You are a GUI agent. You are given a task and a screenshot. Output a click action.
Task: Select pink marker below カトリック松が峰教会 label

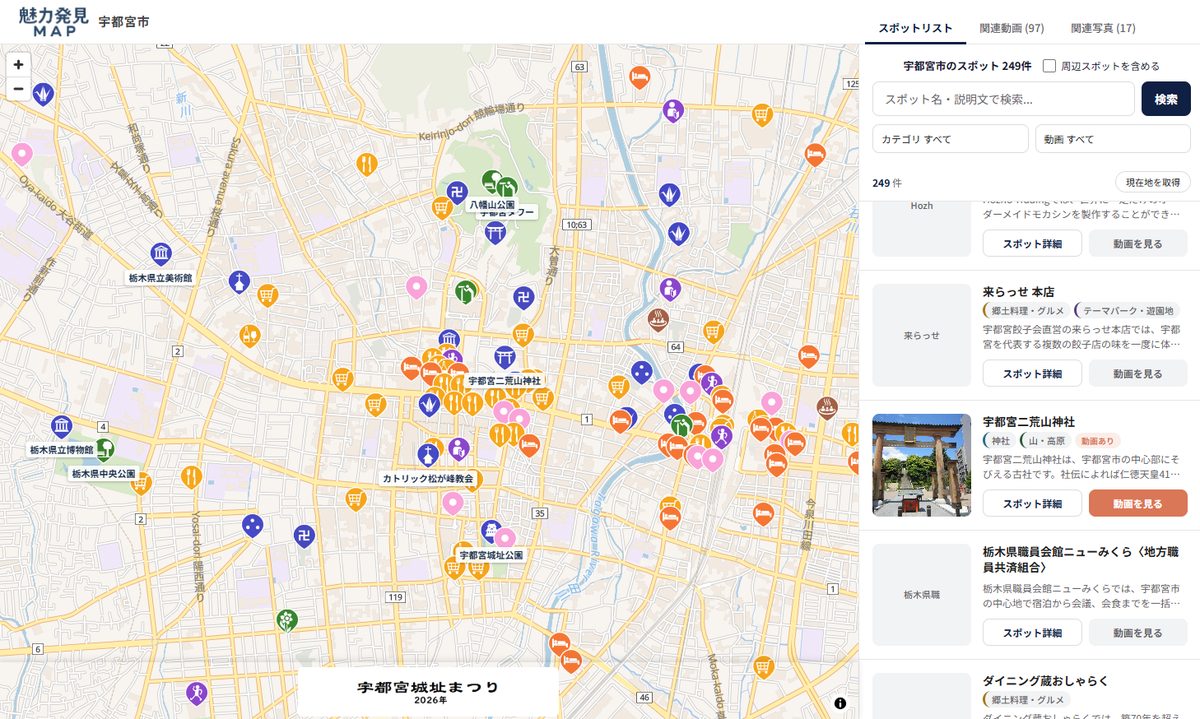pos(453,502)
